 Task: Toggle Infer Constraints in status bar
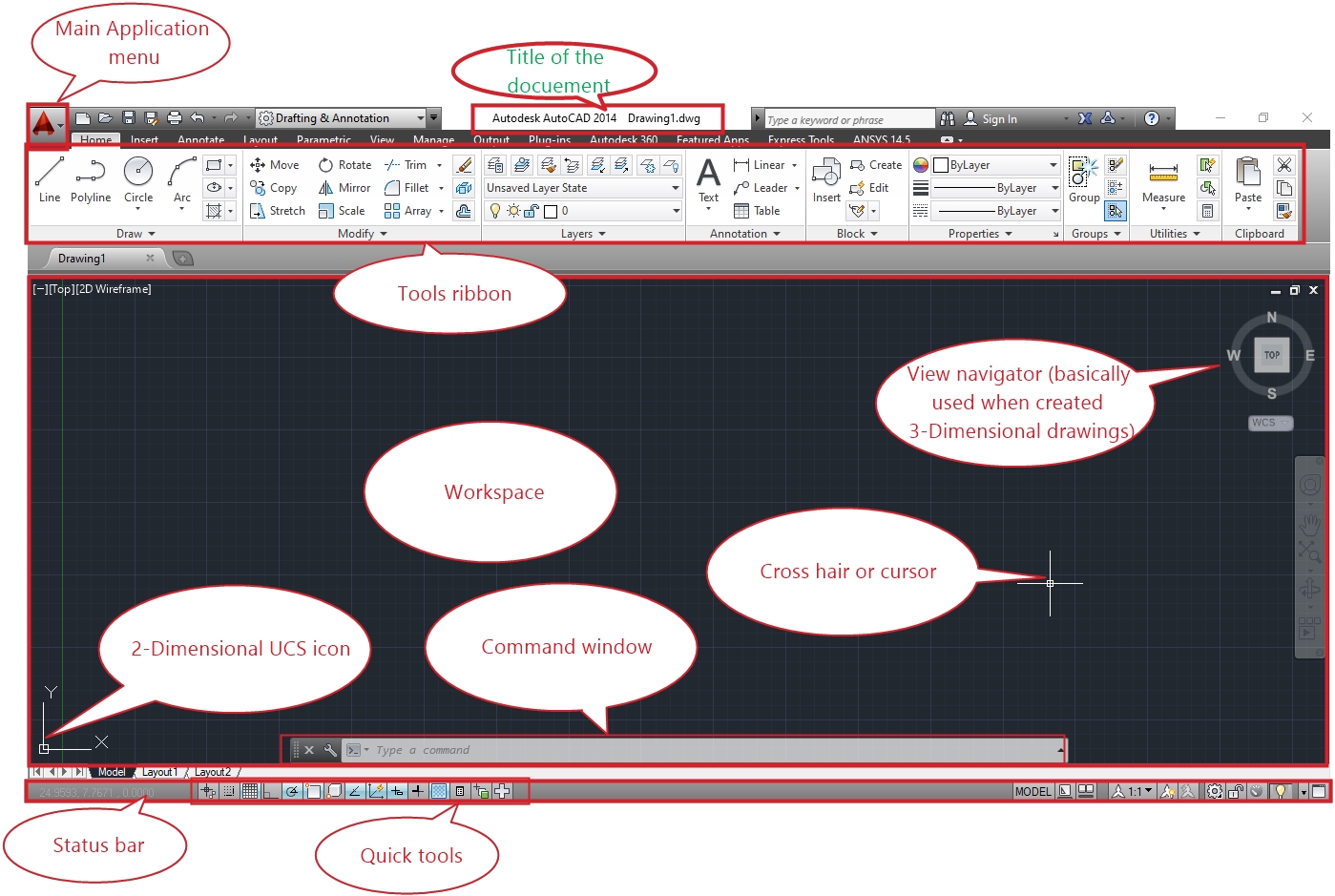tap(208, 791)
